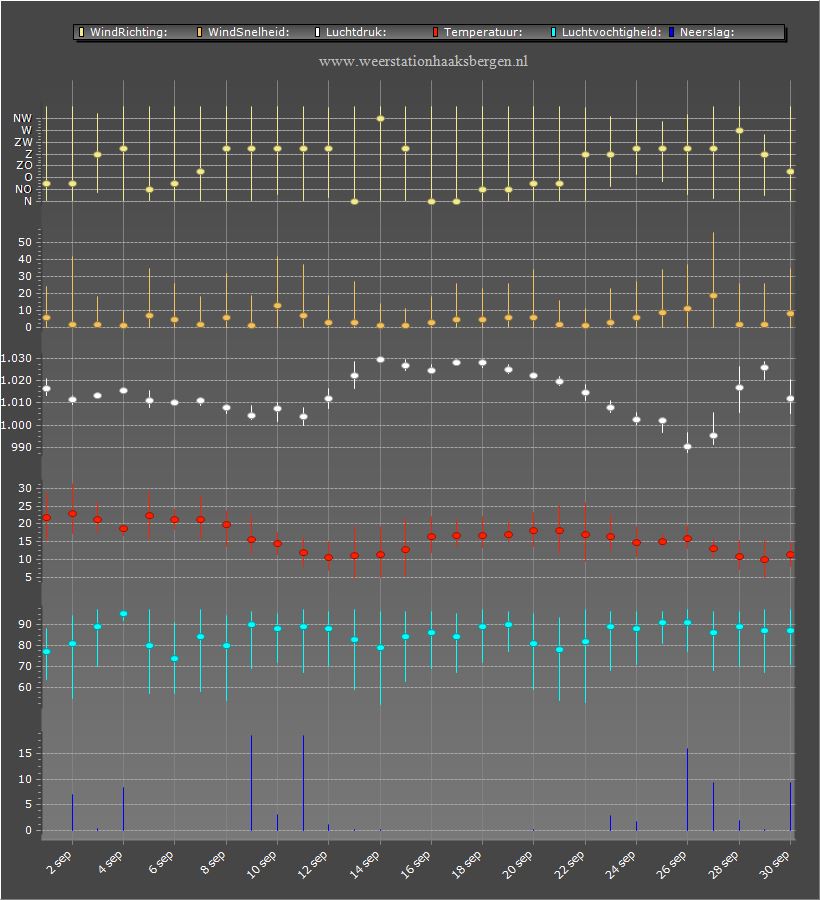Click the WindSnelheid: legend label
820x900 pixels.
pos(248,32)
